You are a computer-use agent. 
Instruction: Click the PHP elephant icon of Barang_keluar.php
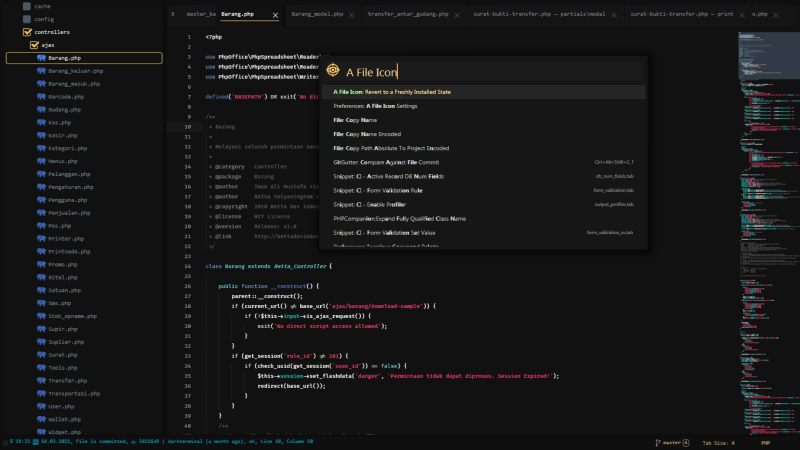[41, 71]
